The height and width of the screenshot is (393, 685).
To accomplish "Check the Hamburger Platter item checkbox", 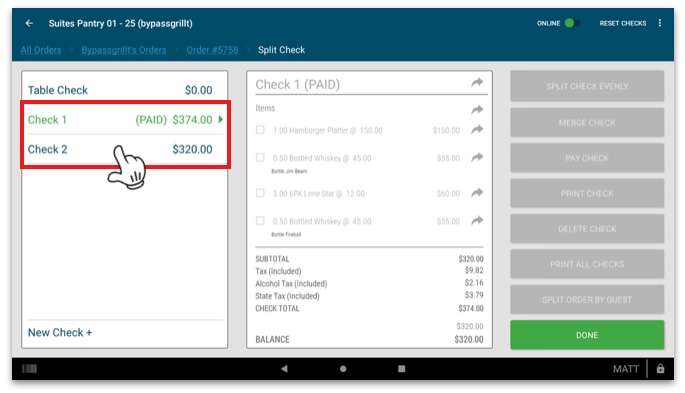I will coord(260,130).
